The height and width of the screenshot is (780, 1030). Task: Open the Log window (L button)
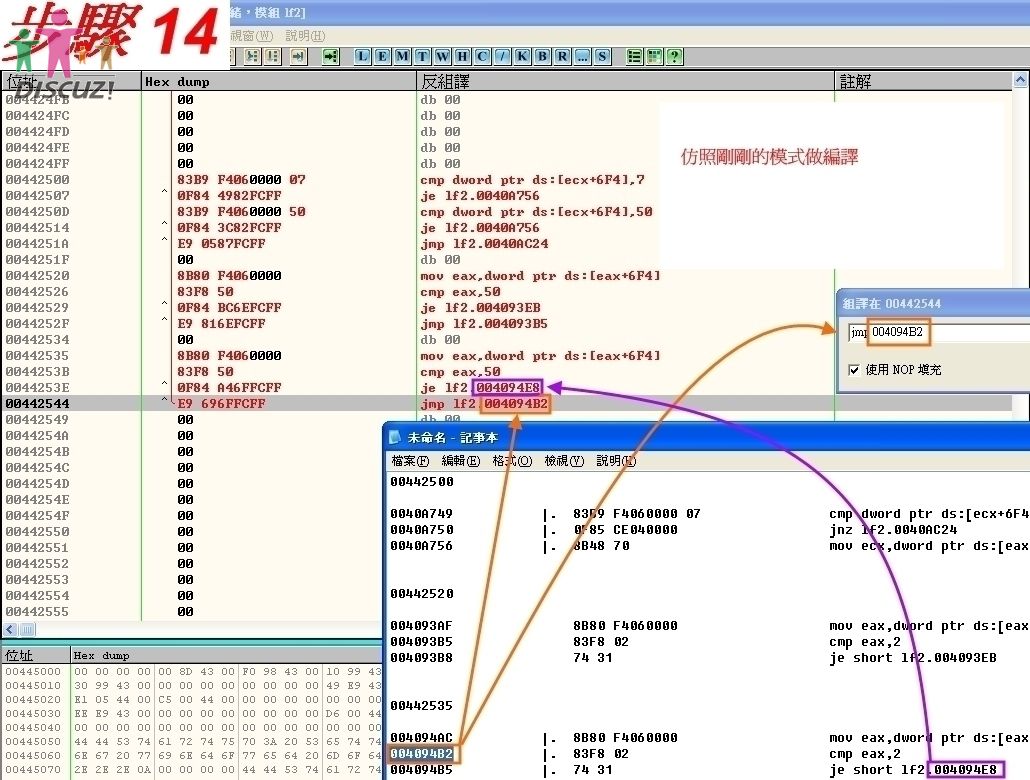363,56
